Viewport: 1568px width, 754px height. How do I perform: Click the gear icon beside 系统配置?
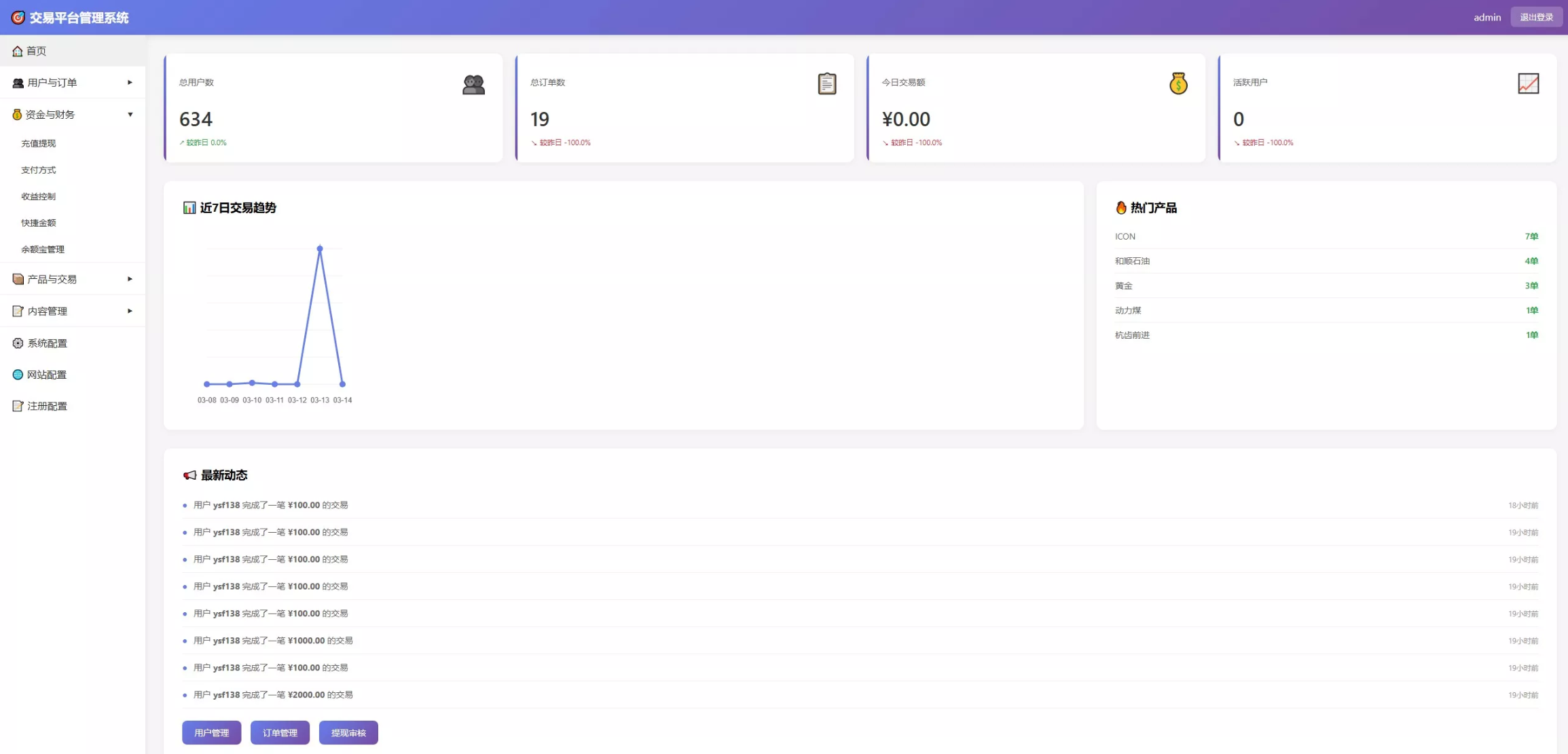pos(18,343)
